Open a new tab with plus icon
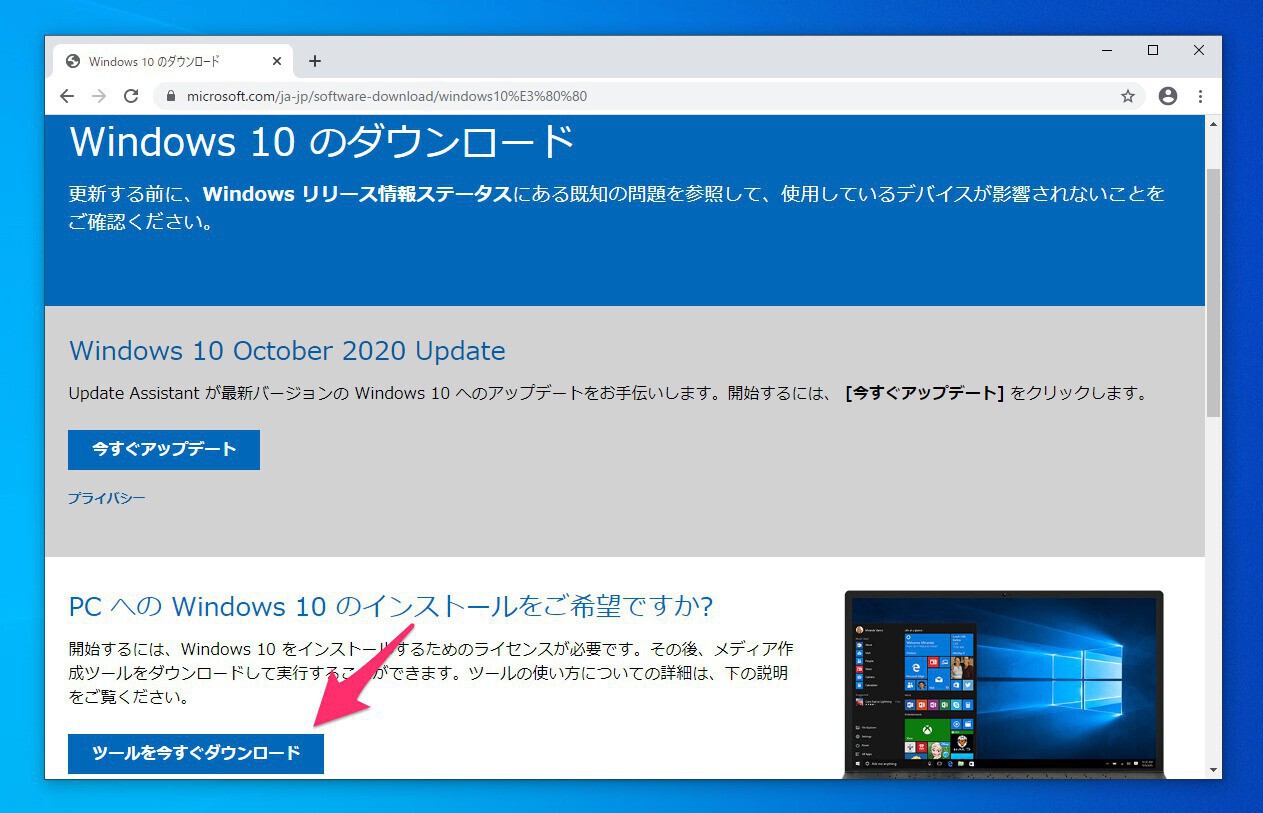This screenshot has width=1263, height=813. pos(315,61)
